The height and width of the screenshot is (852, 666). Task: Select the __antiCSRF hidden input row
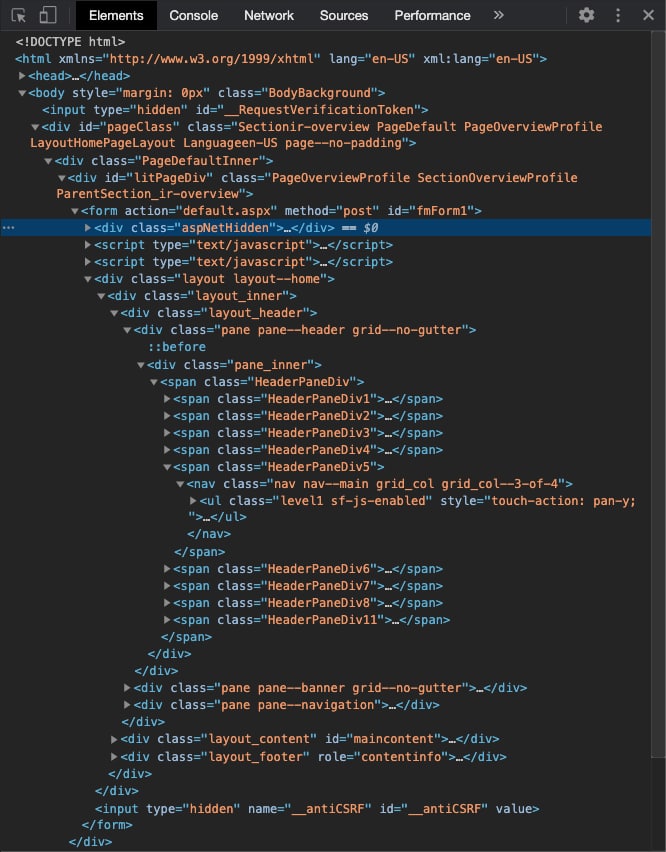pos(317,809)
